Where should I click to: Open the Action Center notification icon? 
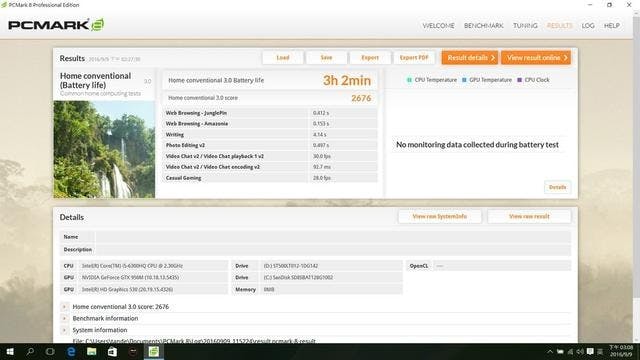tap(590, 351)
